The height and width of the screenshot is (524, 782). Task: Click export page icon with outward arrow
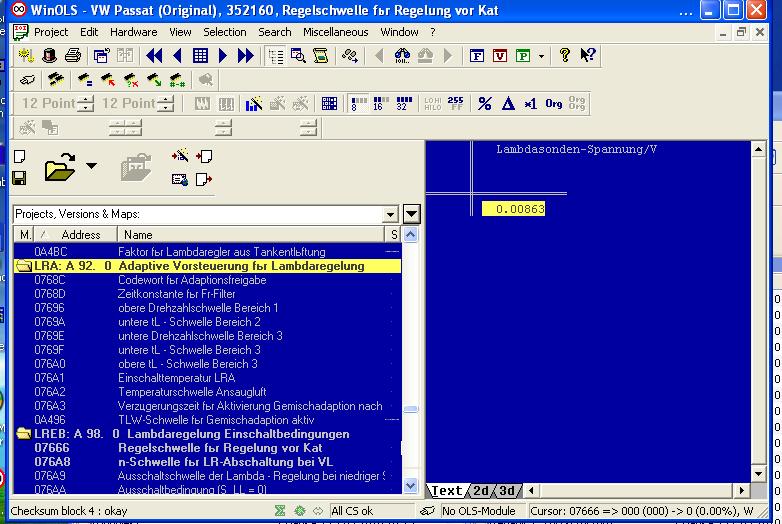pyautogui.click(x=204, y=179)
